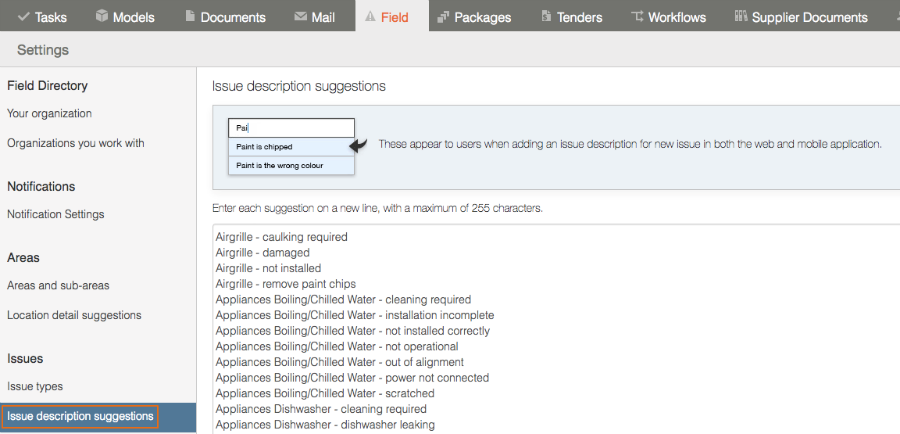The image size is (900, 434).
Task: Open Areas and sub-areas settings
Action: click(58, 285)
